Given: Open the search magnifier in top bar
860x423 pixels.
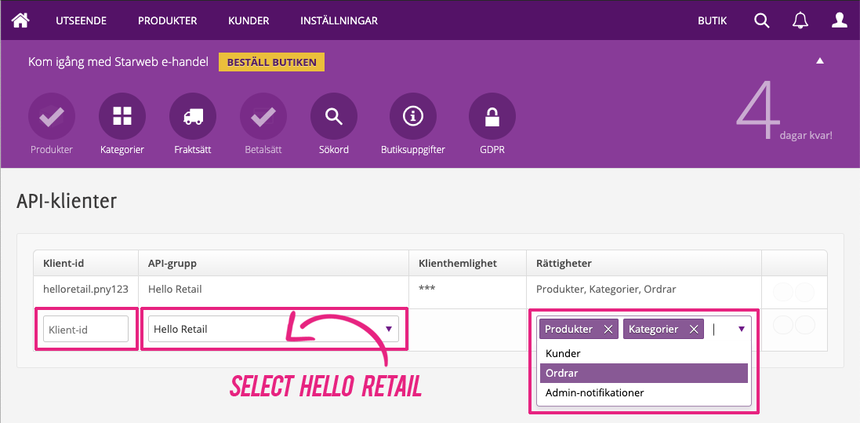Looking at the screenshot, I should coord(762,21).
